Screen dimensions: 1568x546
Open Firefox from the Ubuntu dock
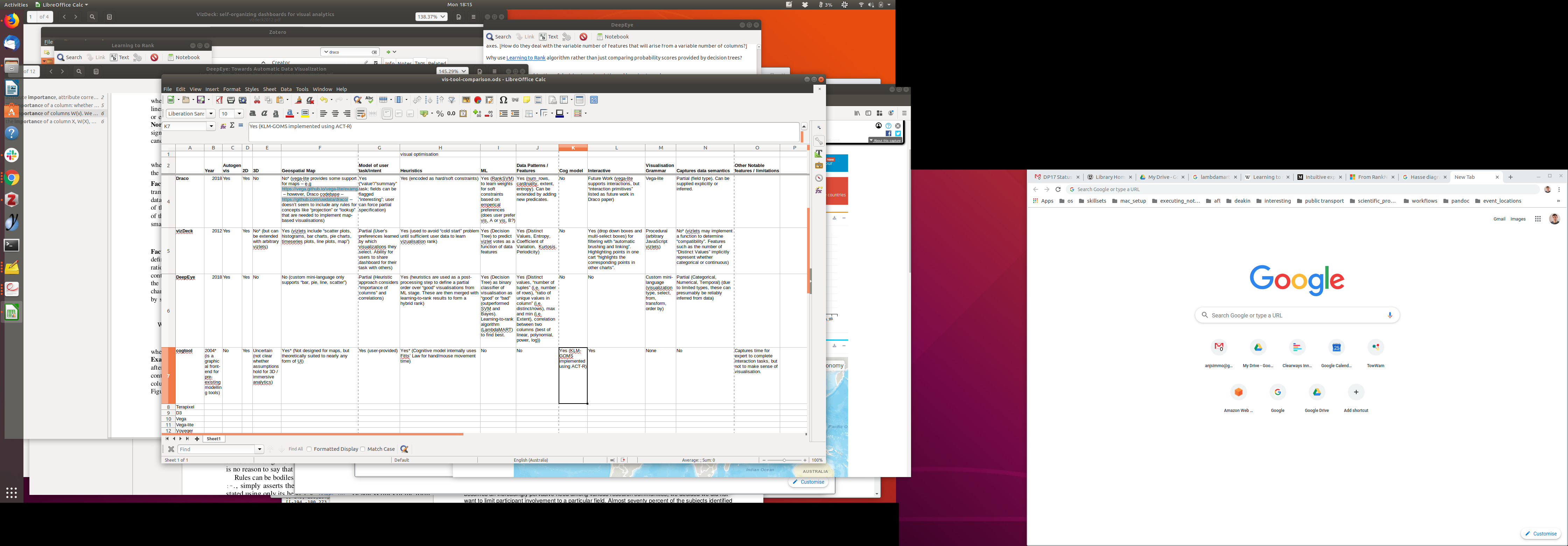12,21
